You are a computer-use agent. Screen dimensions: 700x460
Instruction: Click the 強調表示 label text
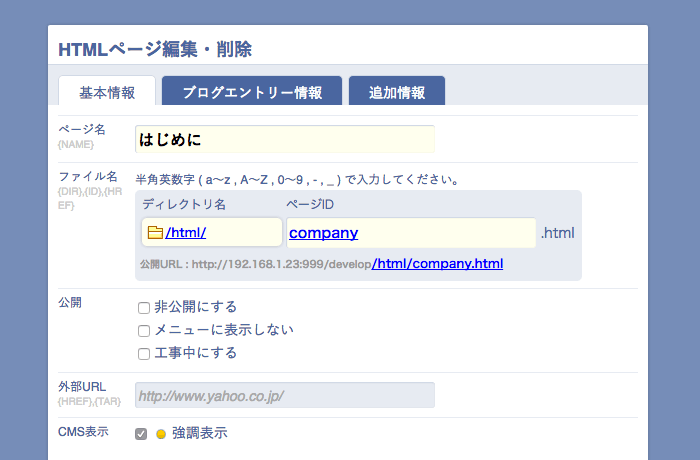coord(200,434)
